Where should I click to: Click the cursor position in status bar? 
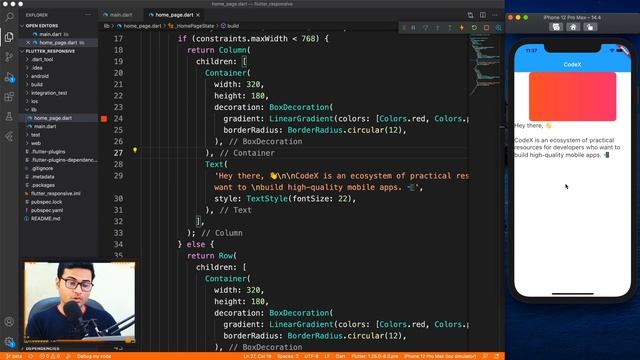257,356
